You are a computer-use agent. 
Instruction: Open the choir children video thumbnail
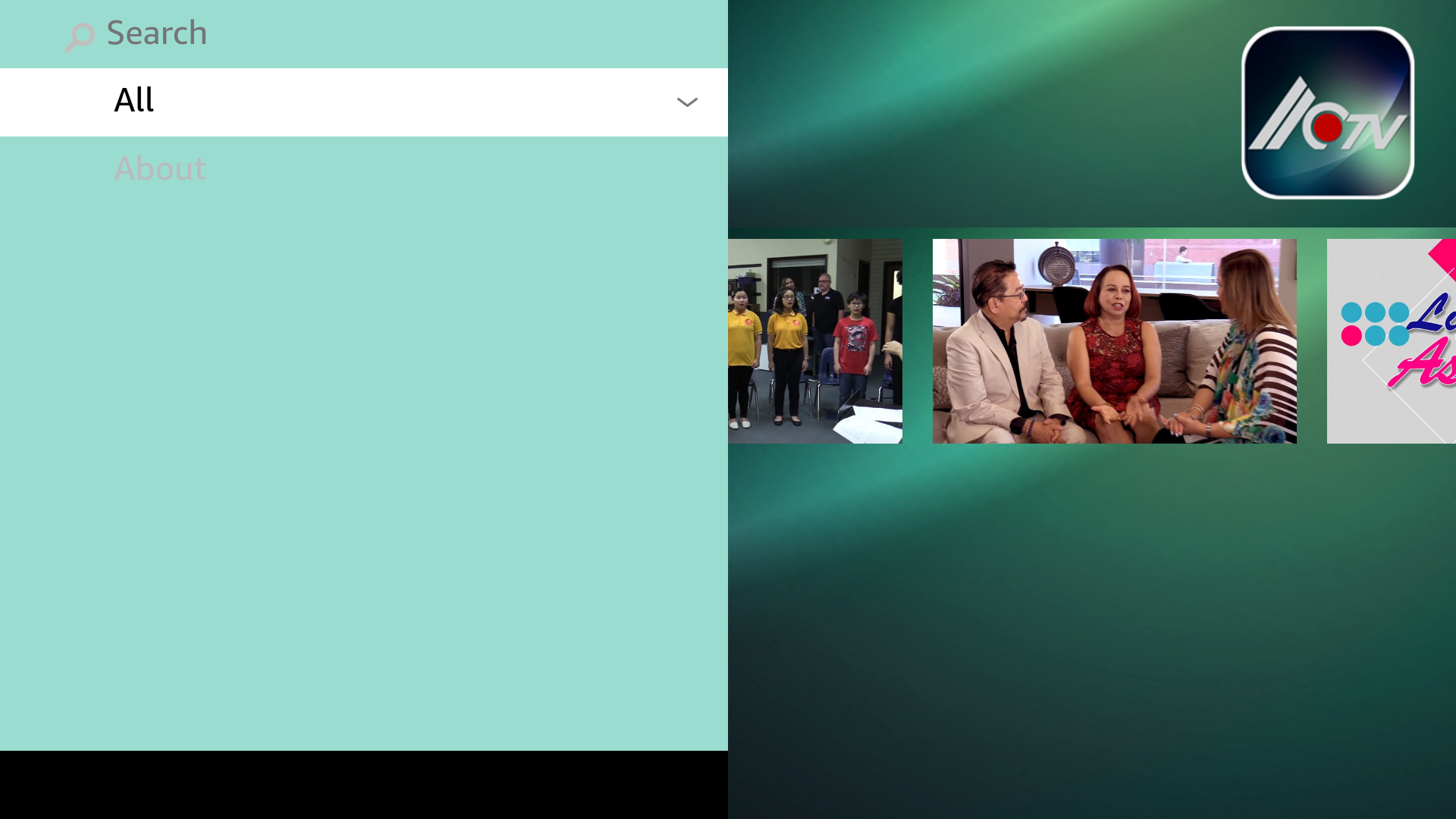coord(815,341)
